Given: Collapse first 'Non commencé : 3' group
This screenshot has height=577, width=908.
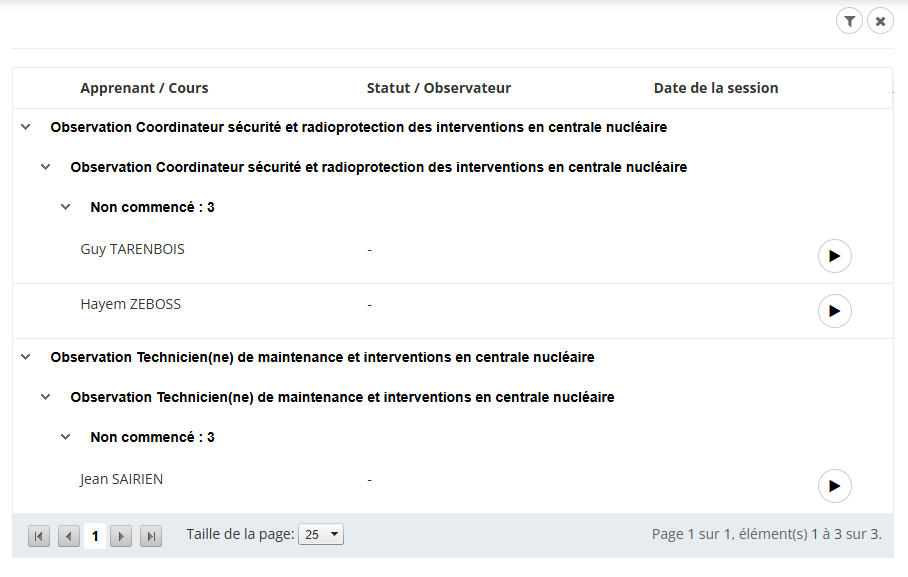Looking at the screenshot, I should coord(66,207).
